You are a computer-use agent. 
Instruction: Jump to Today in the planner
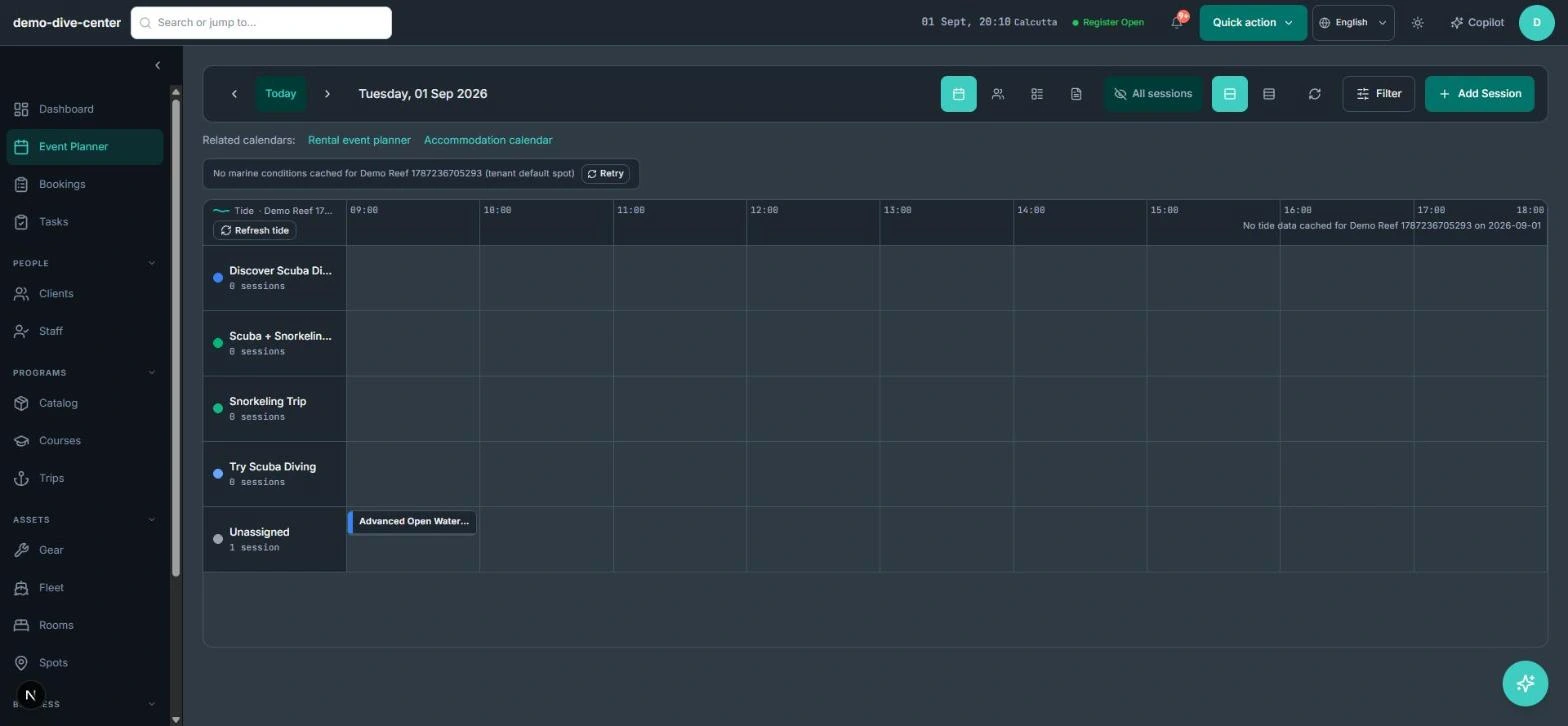coord(281,94)
